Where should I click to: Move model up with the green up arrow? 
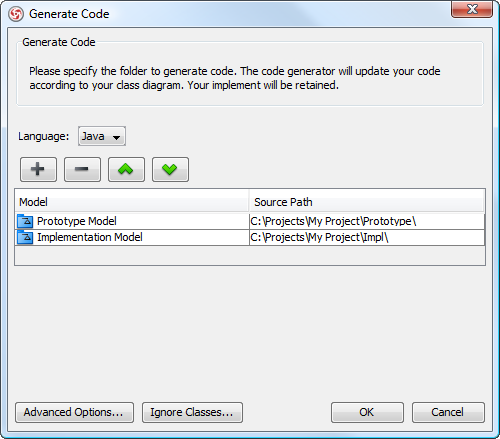[126, 169]
